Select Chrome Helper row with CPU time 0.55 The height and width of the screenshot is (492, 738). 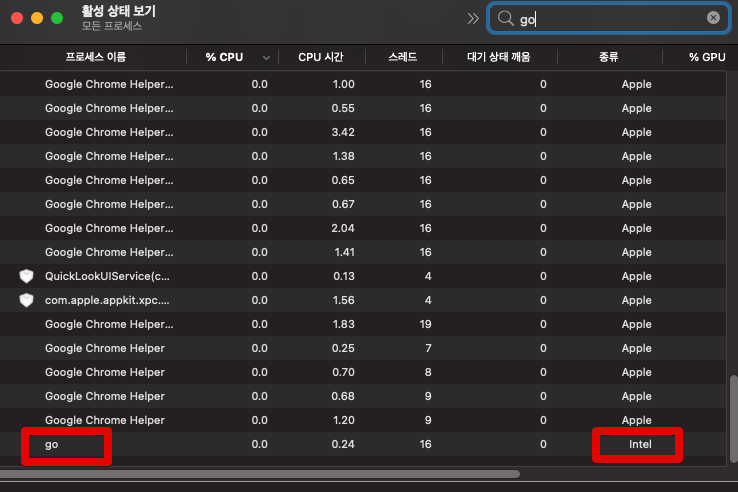pyautogui.click(x=362, y=108)
